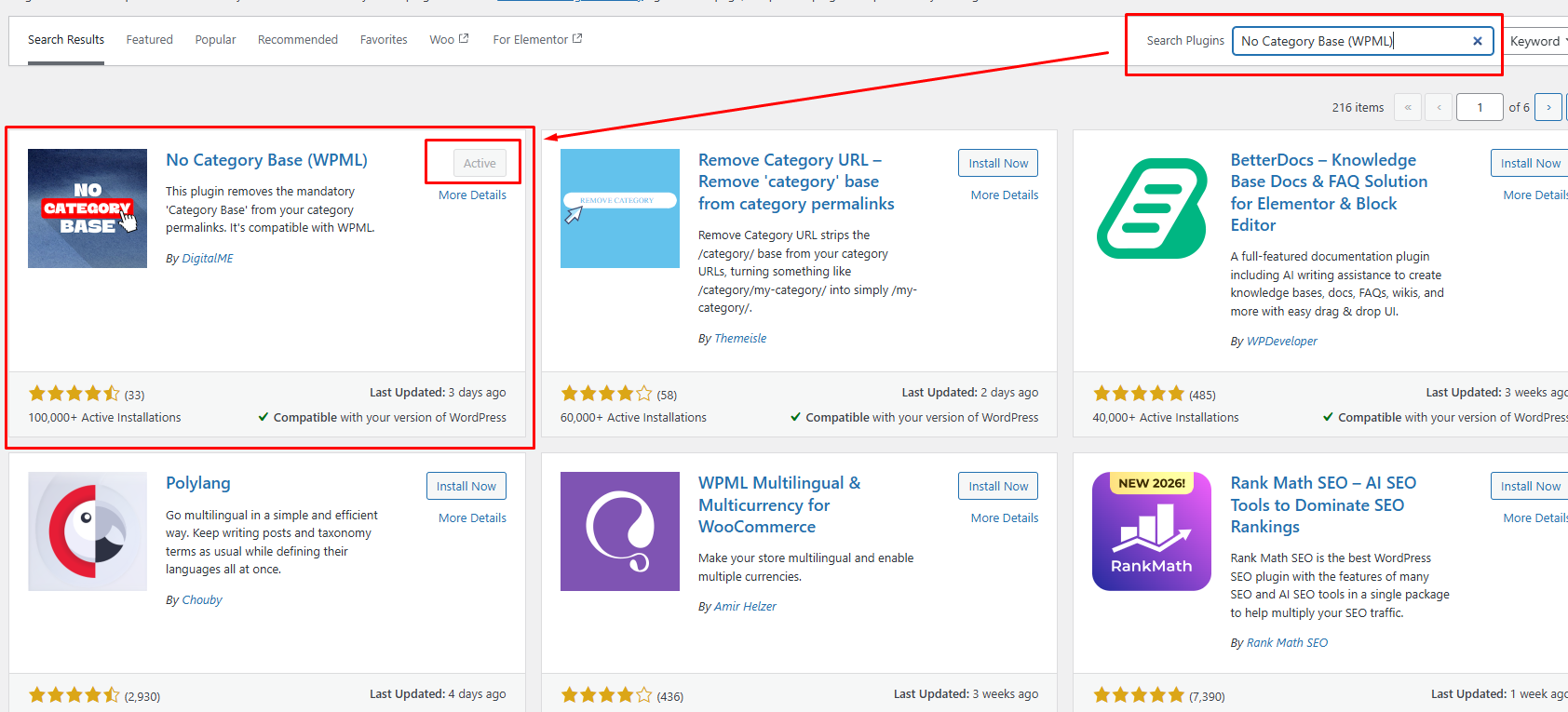1568x712 pixels.
Task: Click the disabled Active button
Action: (480, 163)
